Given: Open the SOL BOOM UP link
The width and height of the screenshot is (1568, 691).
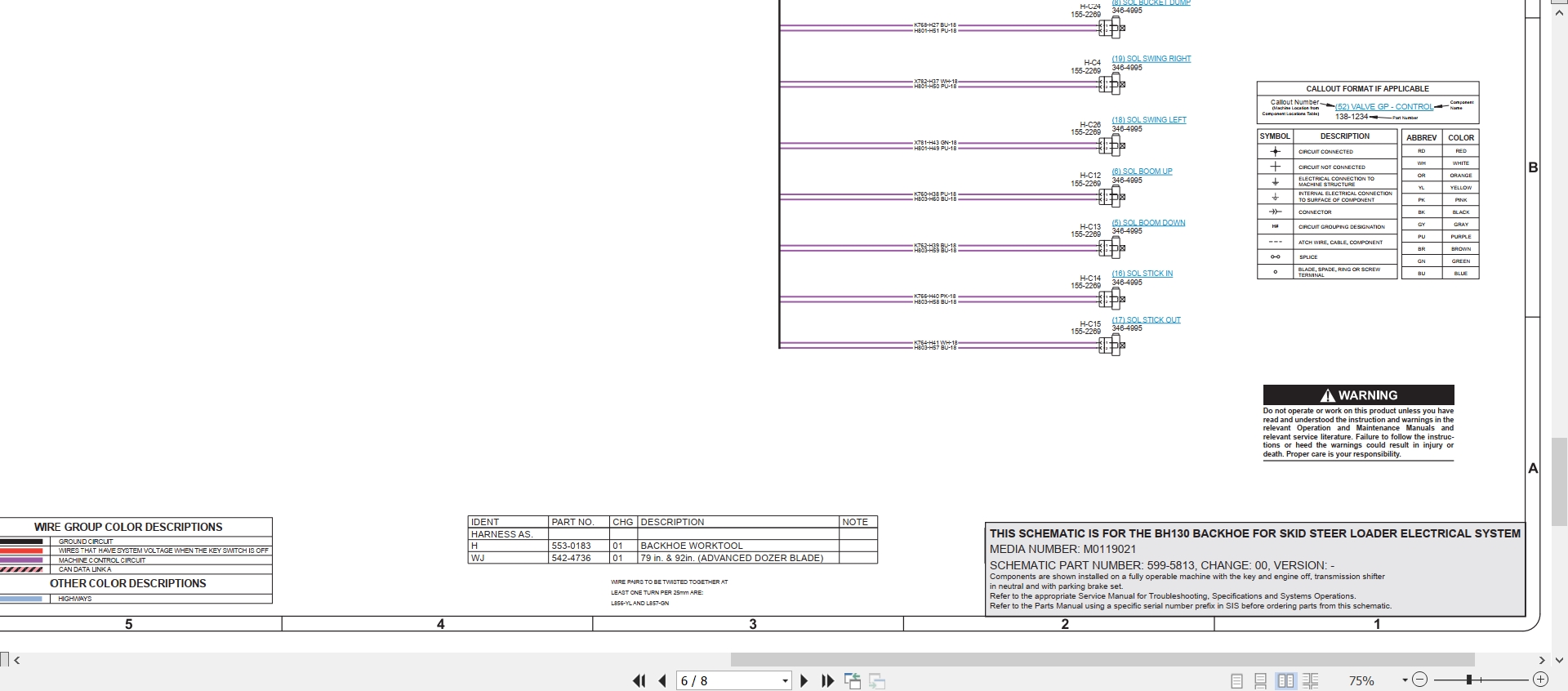Looking at the screenshot, I should coord(1142,172).
